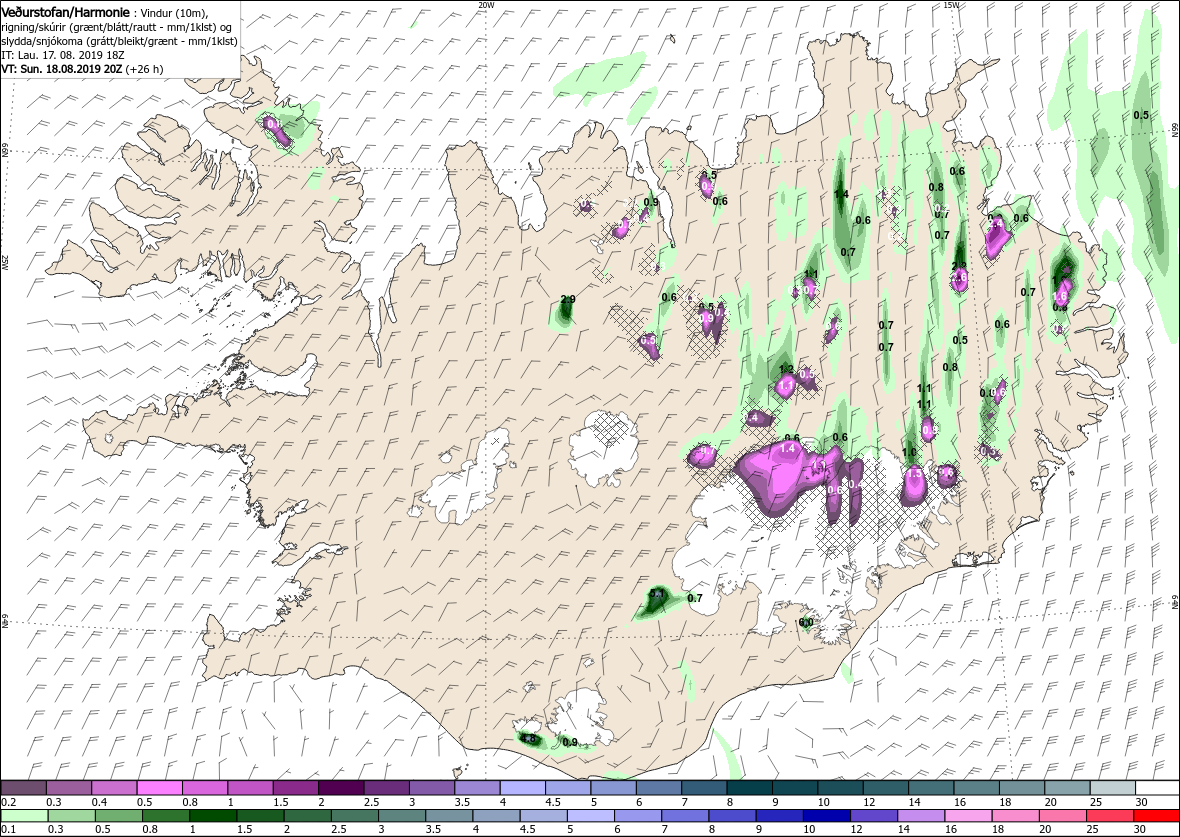Click the 0.7 value beside the southern dark green patch

tap(695, 598)
